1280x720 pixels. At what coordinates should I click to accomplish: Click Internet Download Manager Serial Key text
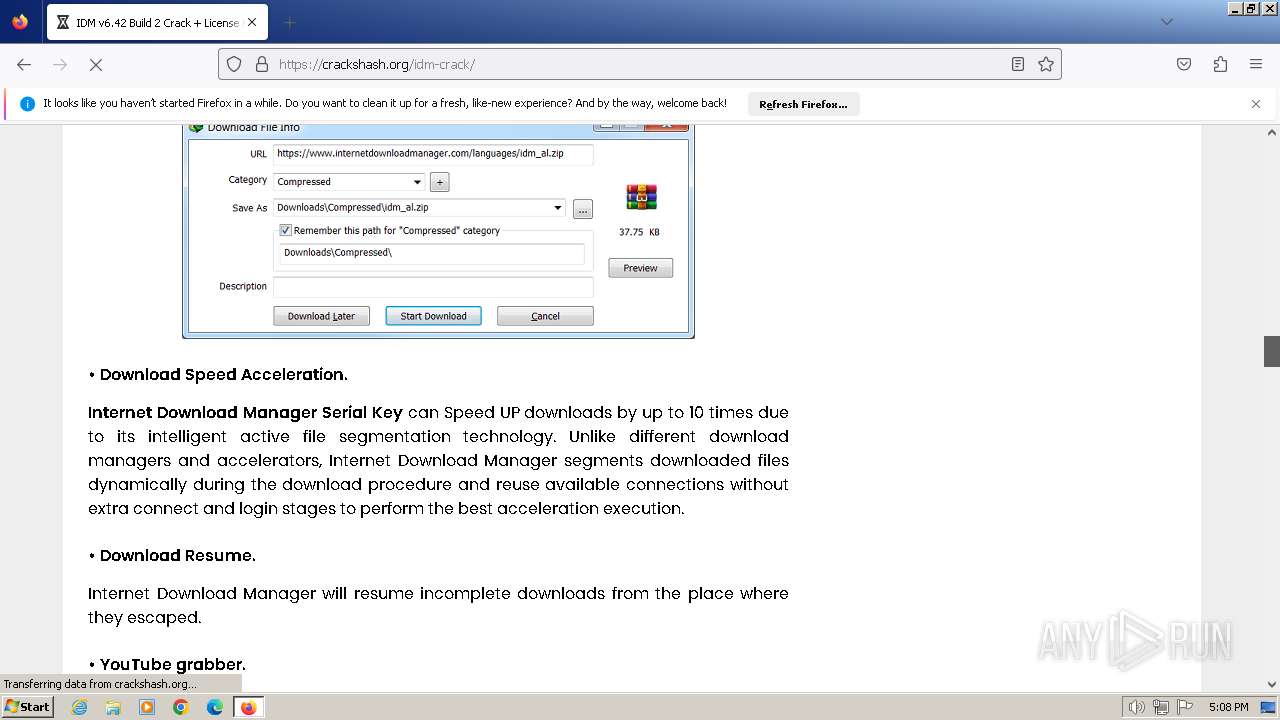tap(245, 412)
